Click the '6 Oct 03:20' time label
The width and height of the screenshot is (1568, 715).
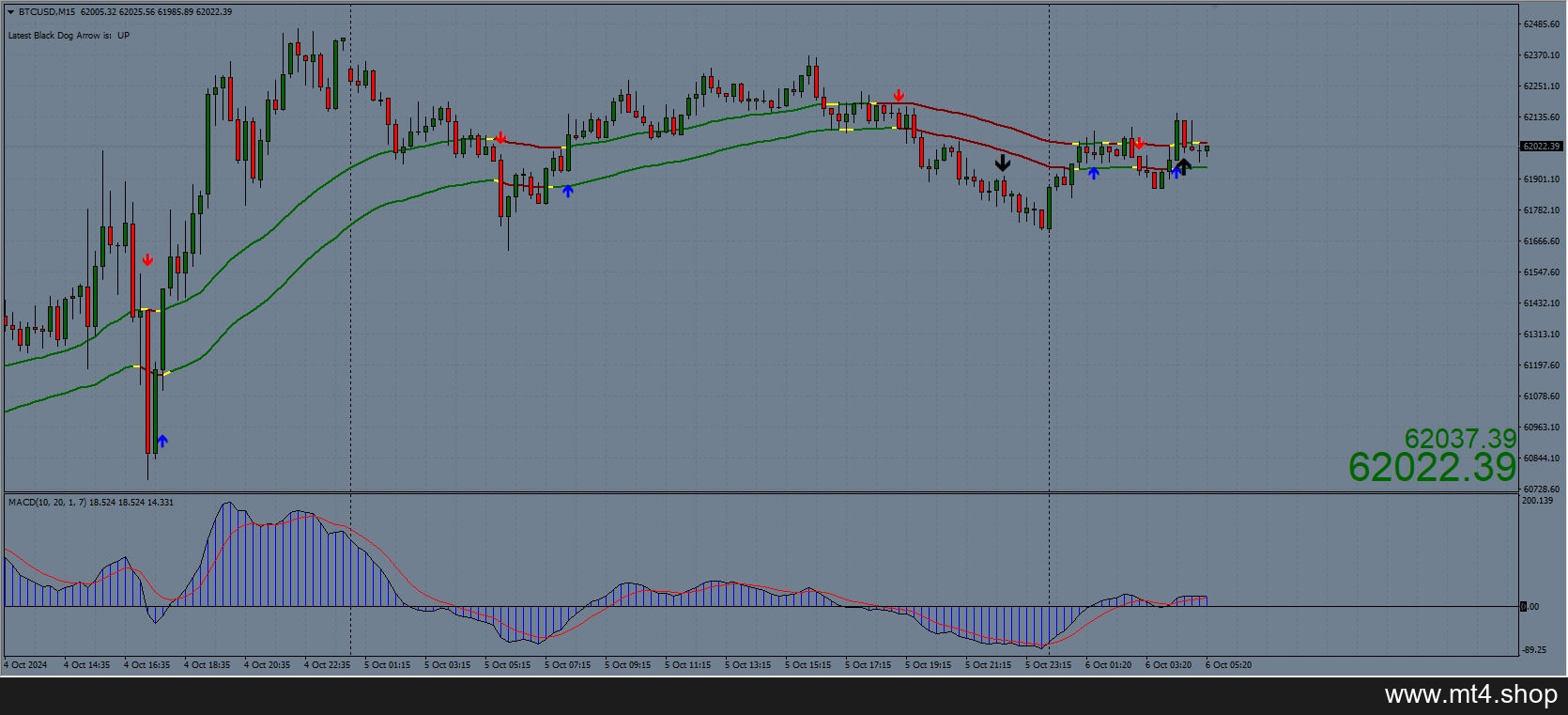click(x=1168, y=665)
